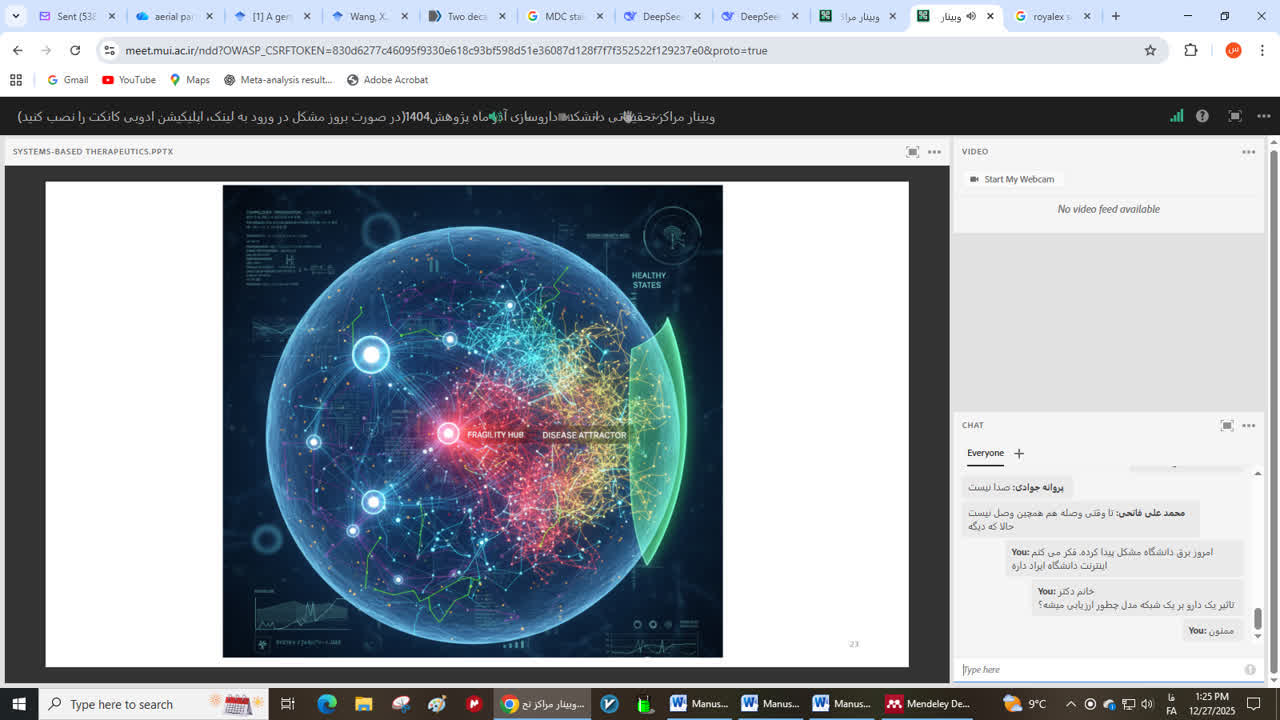Click the chat Type here field
The height and width of the screenshot is (720, 1280).
[x=1100, y=669]
